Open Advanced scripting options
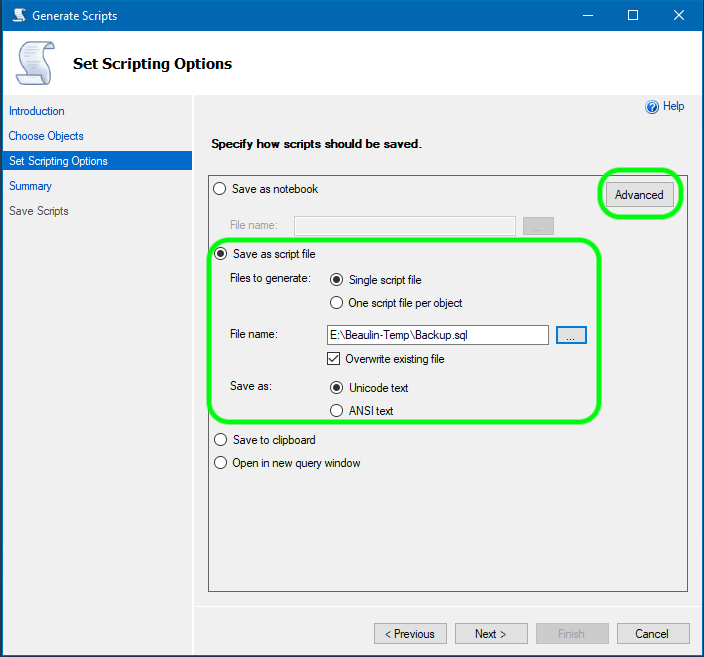 tap(639, 194)
